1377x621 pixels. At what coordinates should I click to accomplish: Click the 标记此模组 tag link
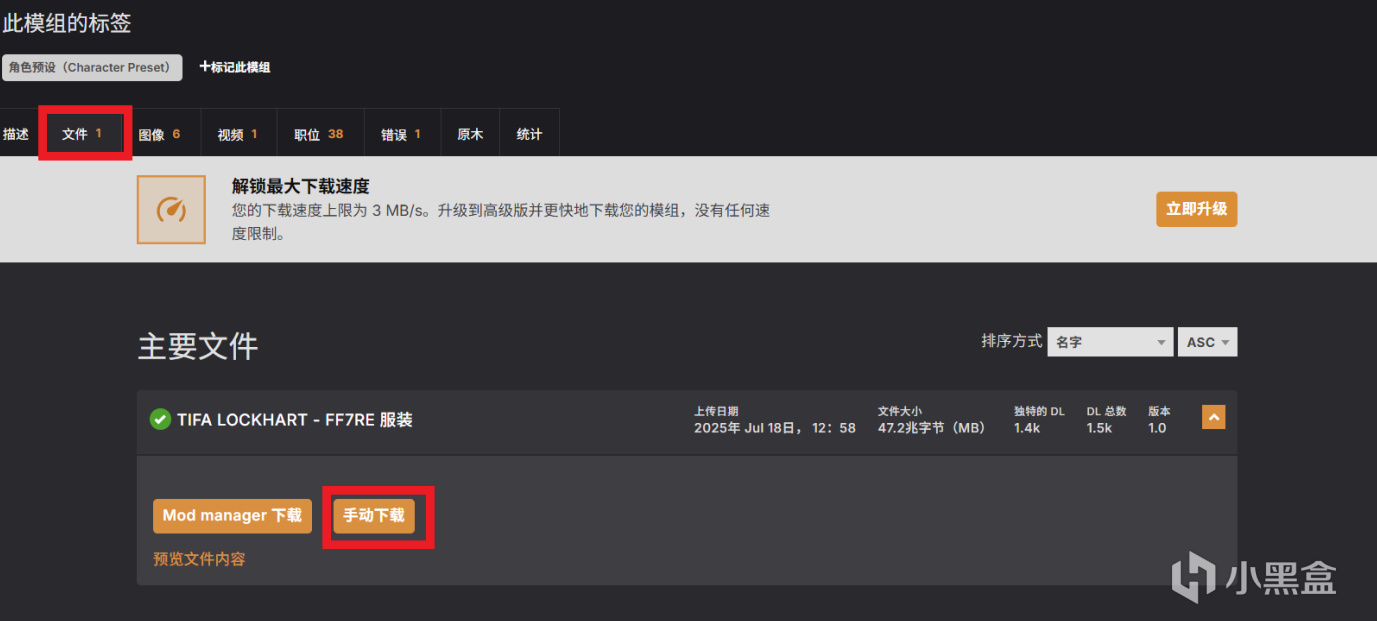coord(235,67)
